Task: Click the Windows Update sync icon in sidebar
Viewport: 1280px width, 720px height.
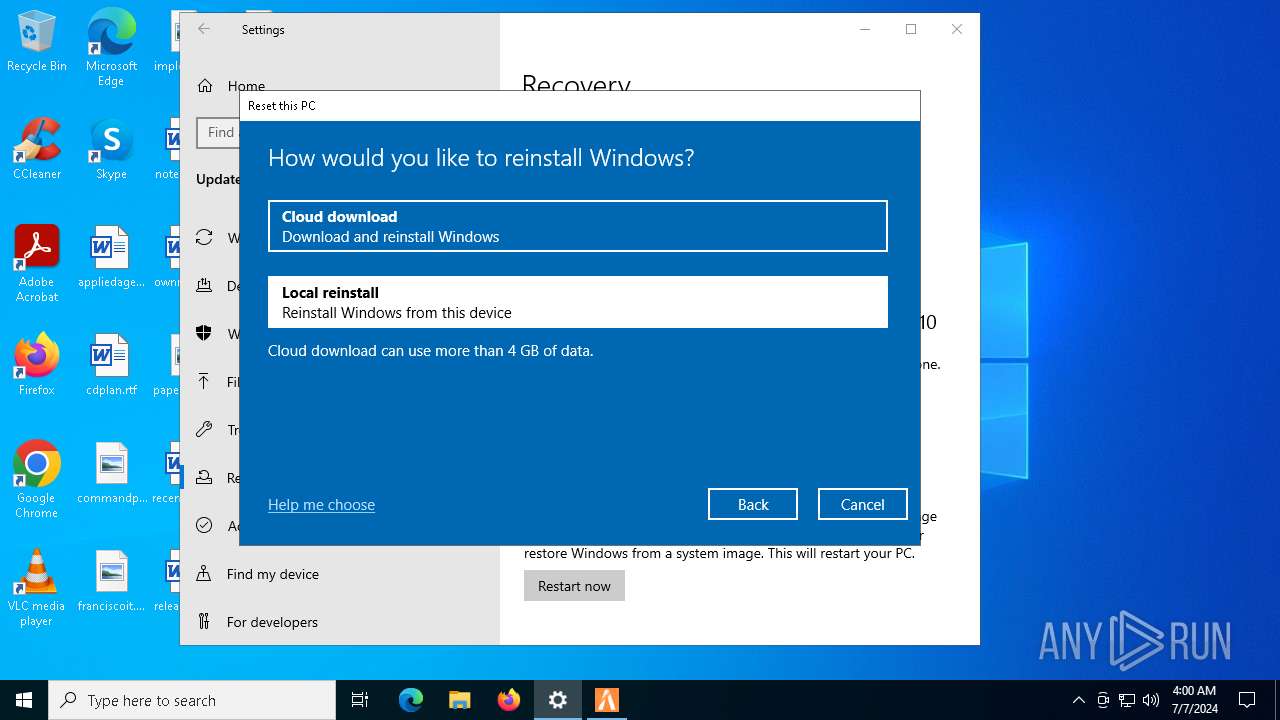Action: pyautogui.click(x=204, y=238)
